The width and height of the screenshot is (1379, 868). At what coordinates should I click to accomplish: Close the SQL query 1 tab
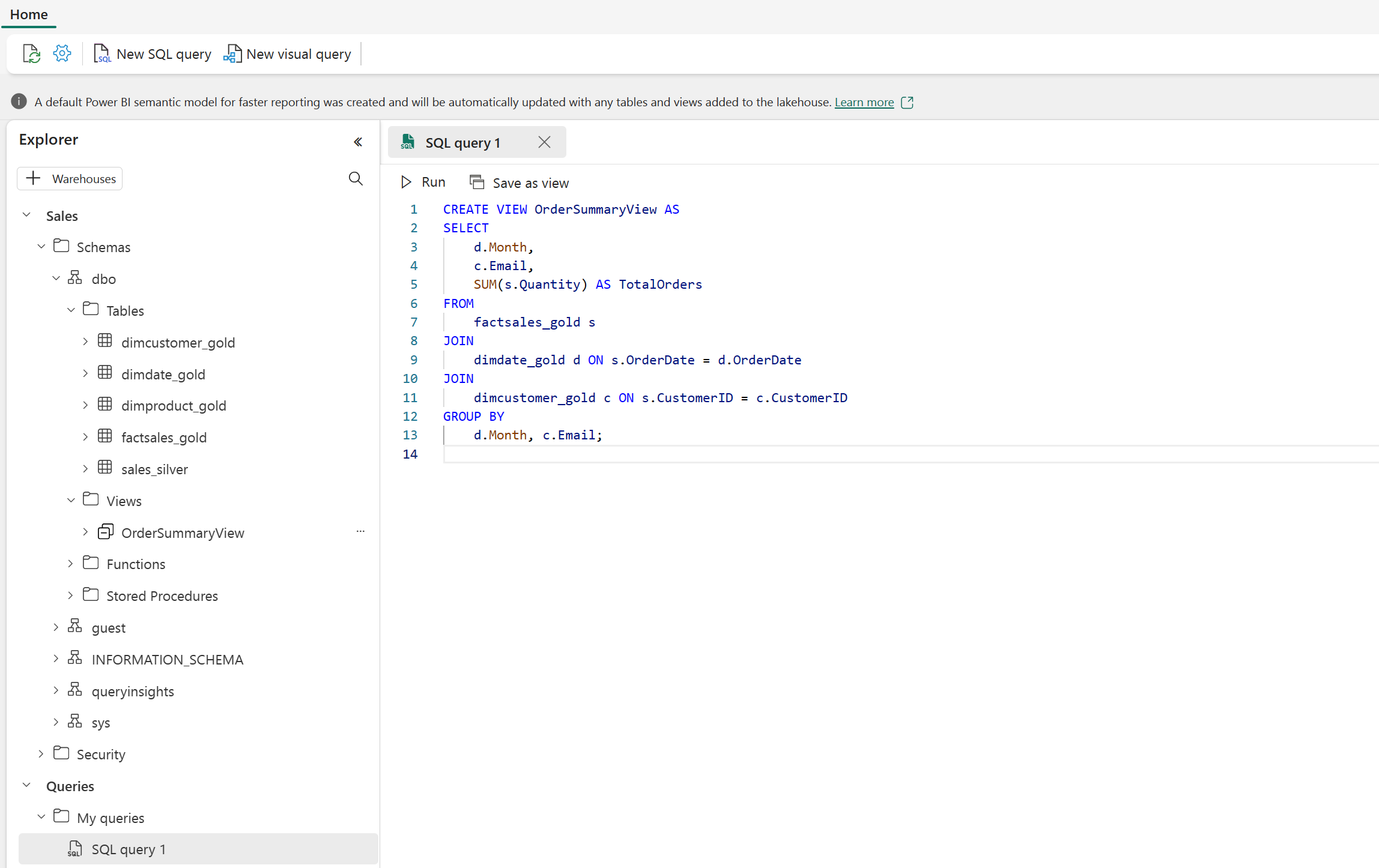(x=546, y=142)
